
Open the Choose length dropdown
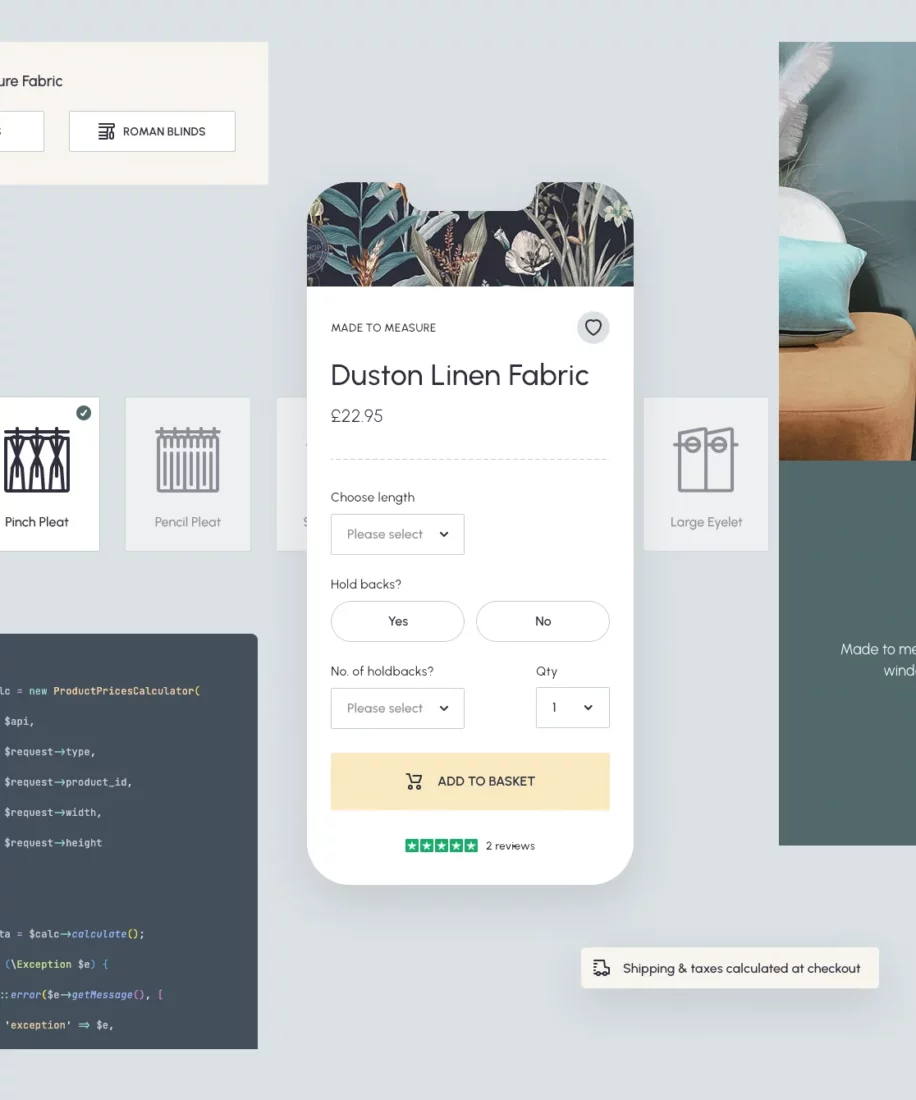pos(397,534)
